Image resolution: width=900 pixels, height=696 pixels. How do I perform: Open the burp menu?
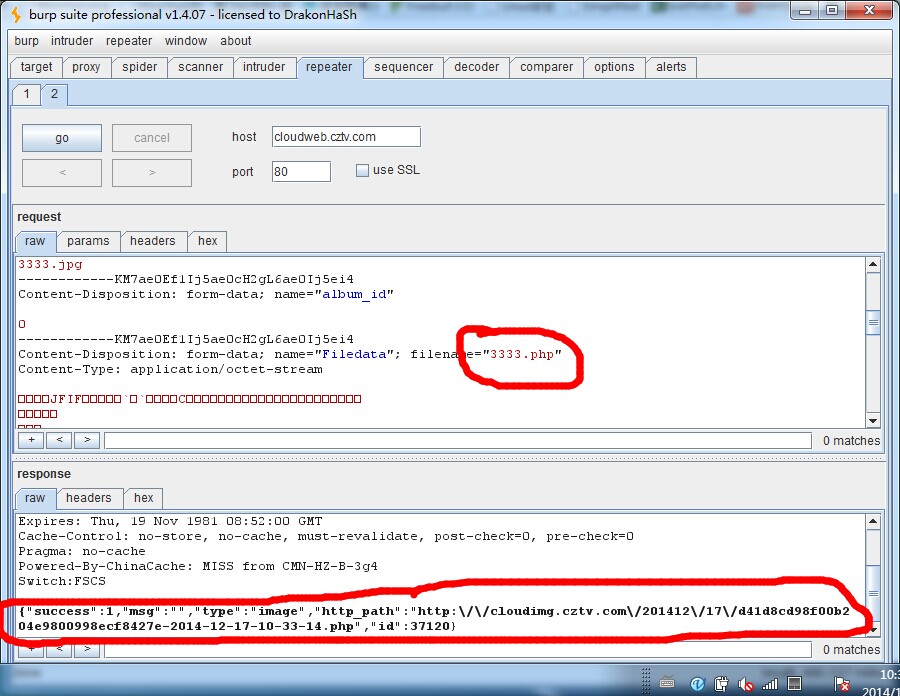[26, 41]
